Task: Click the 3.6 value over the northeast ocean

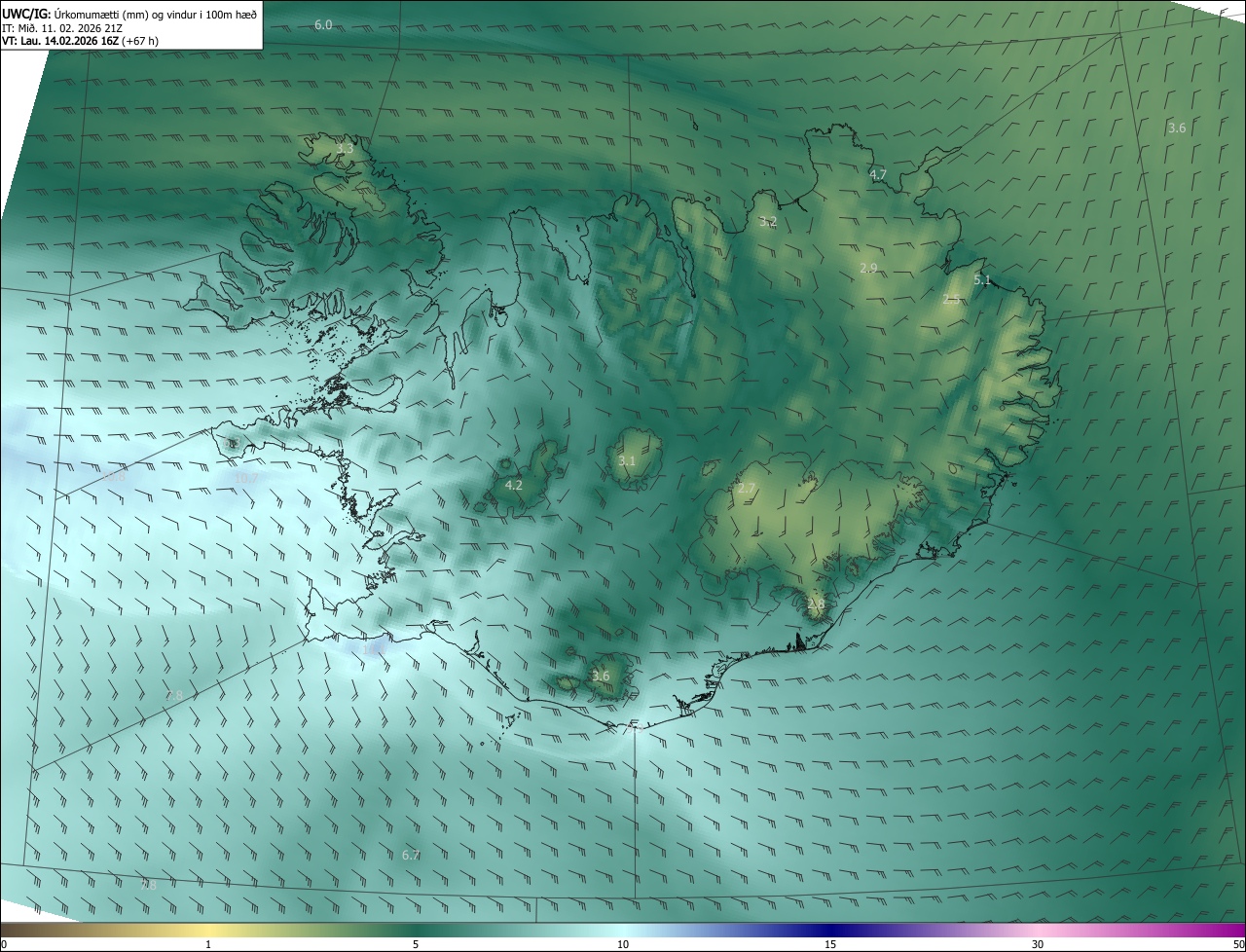Action: (x=1177, y=128)
